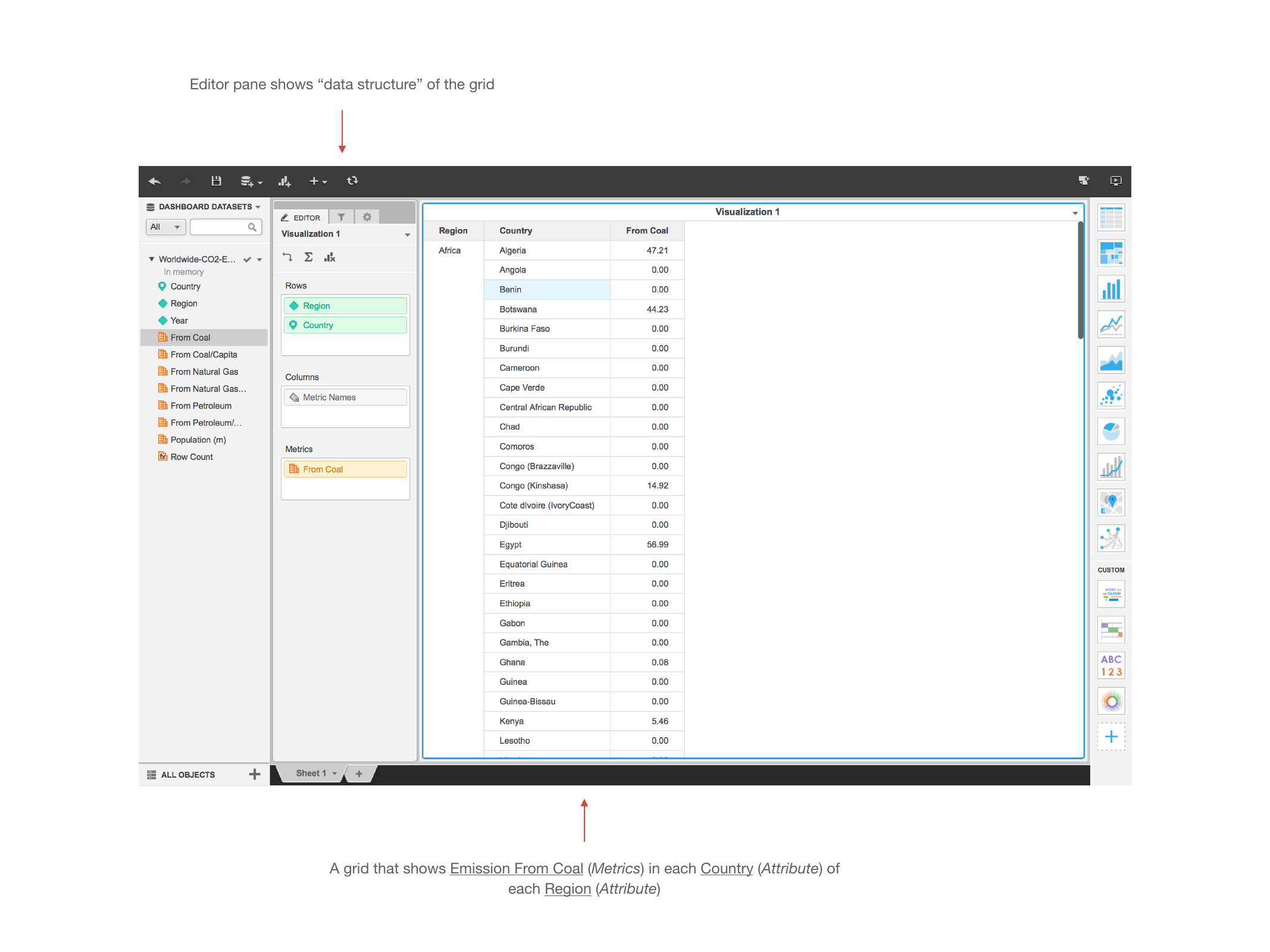Image resolution: width=1270 pixels, height=952 pixels.
Task: Click the Sigma totals icon
Action: tap(308, 257)
